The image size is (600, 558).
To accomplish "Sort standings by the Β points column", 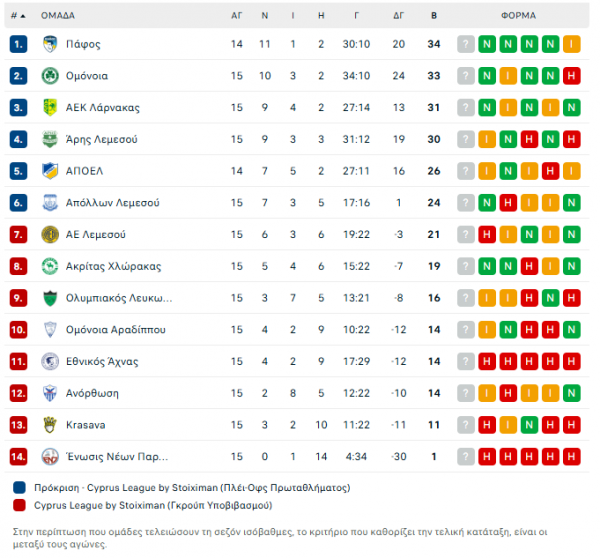I will point(434,16).
